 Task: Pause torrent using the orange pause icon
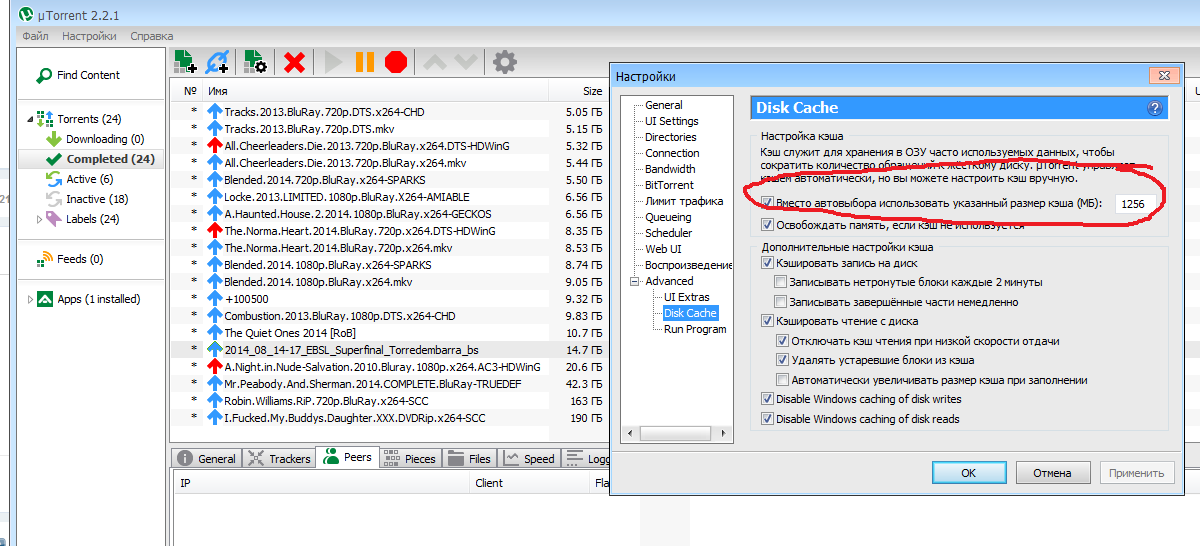click(x=364, y=62)
